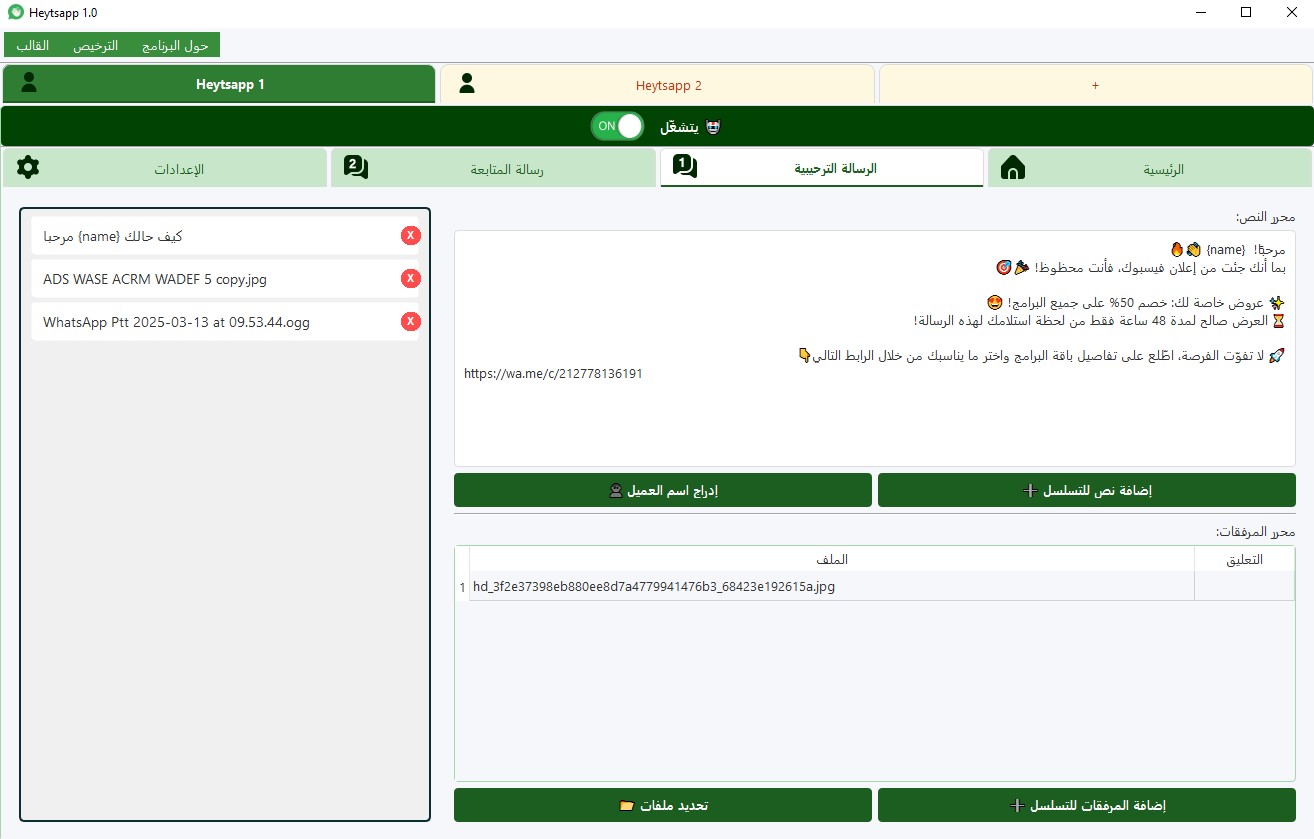Minimize the Heytsapp window
The height and width of the screenshot is (839, 1314).
point(1200,13)
